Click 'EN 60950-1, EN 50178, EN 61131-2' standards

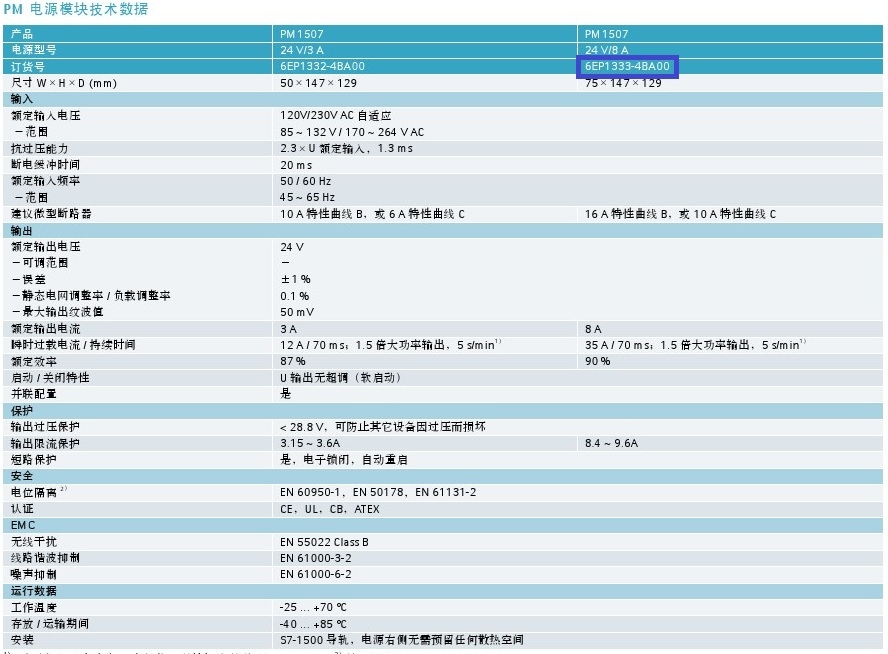point(378,493)
